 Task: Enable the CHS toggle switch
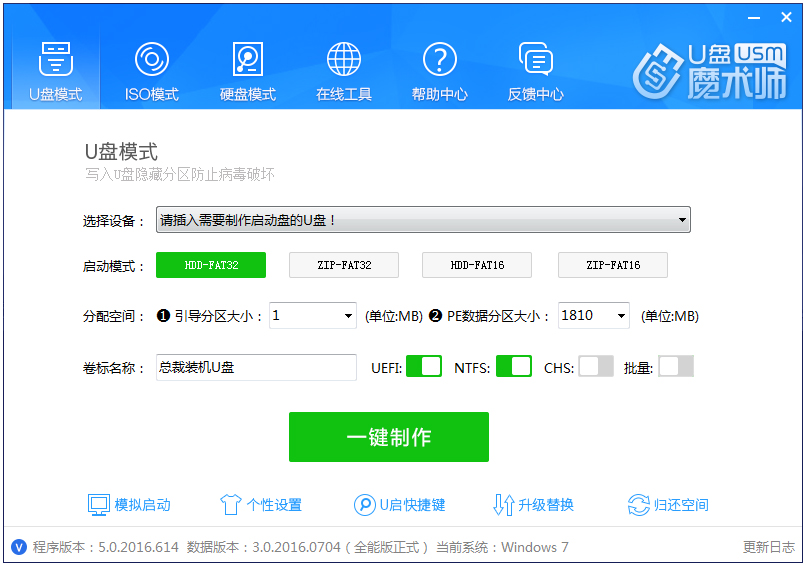(x=596, y=367)
